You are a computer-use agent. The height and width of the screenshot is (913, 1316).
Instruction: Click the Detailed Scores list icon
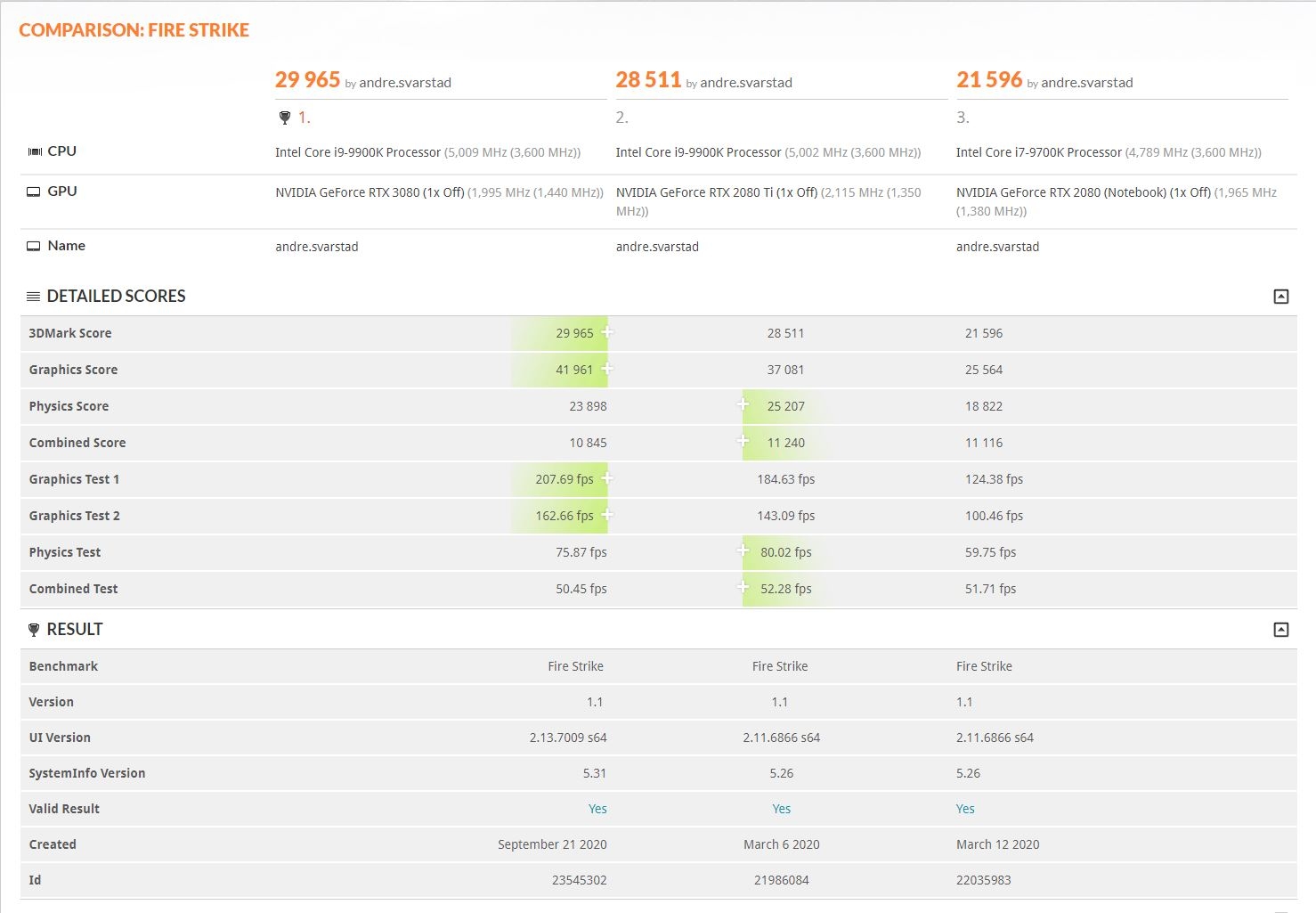click(x=34, y=297)
